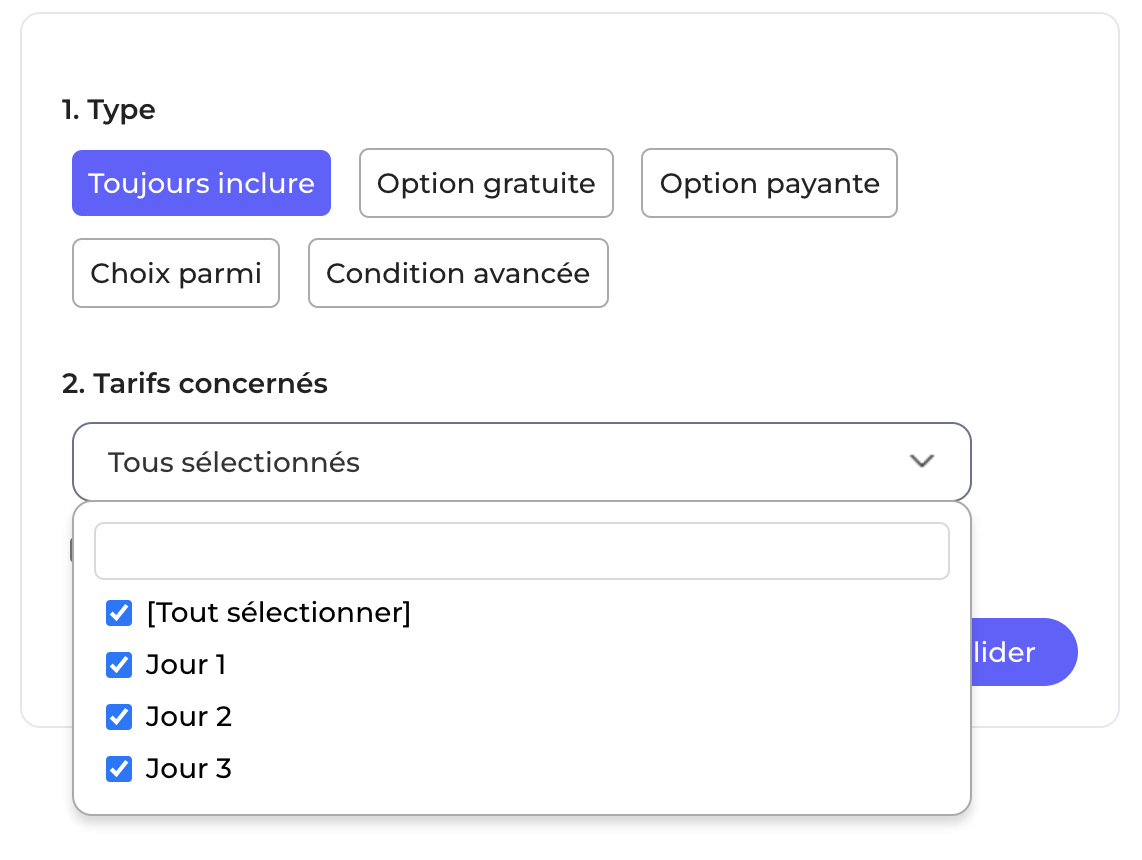Click the chevron arrow of the Tarifs dropdown
The image size is (1142, 860).
tap(921, 461)
